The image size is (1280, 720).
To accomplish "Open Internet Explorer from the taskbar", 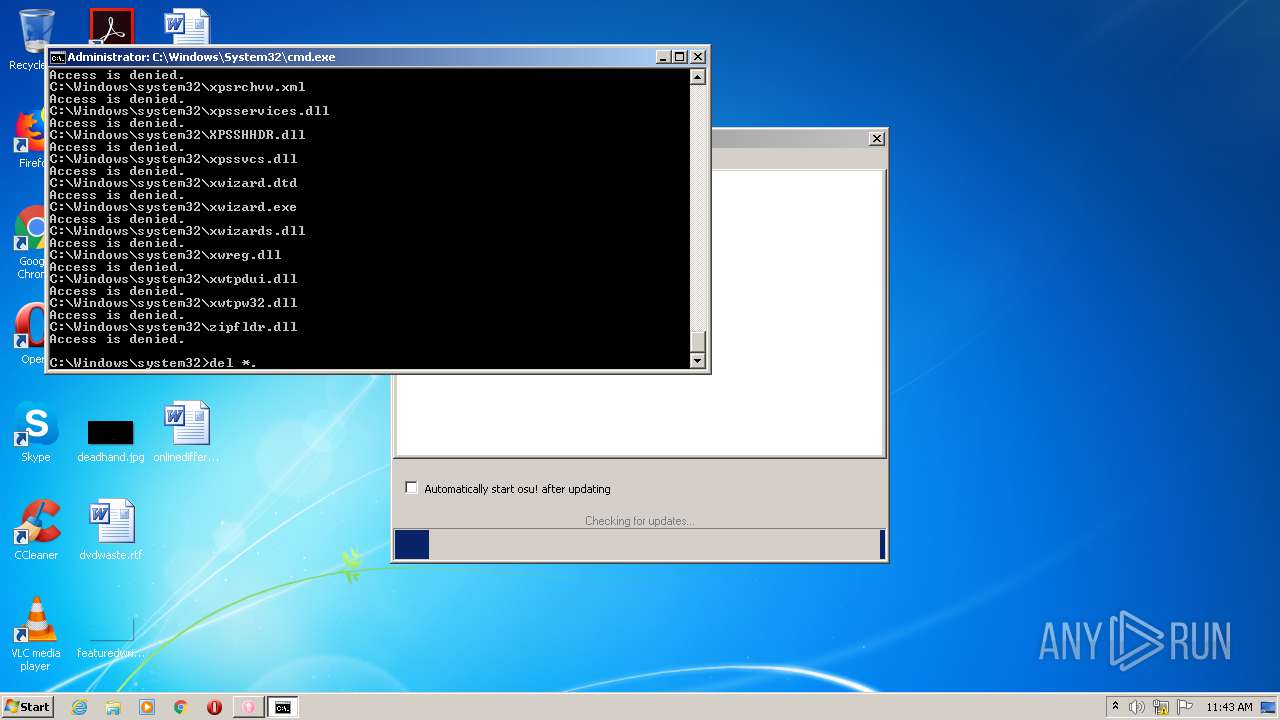I will (x=79, y=707).
